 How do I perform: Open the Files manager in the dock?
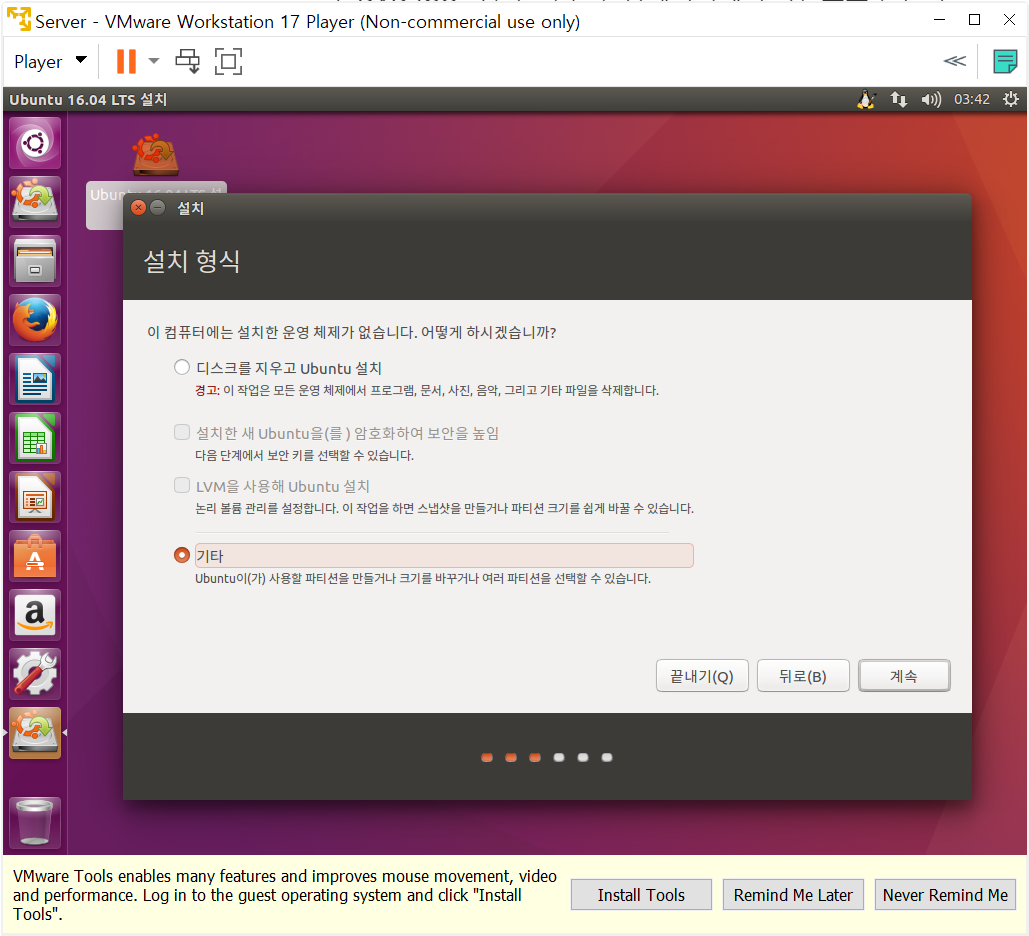coord(35,261)
